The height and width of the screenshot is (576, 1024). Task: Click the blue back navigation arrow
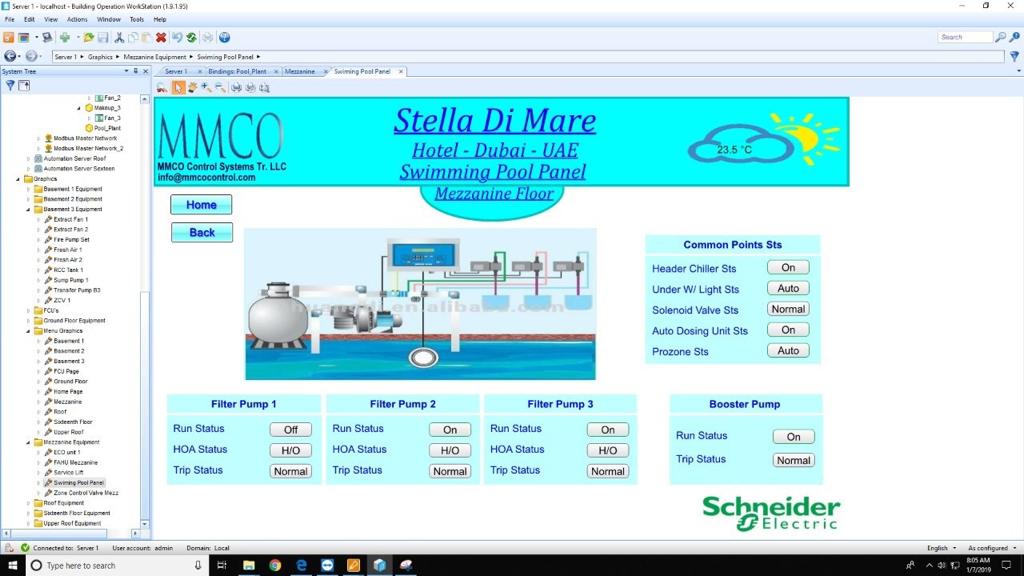pos(11,57)
